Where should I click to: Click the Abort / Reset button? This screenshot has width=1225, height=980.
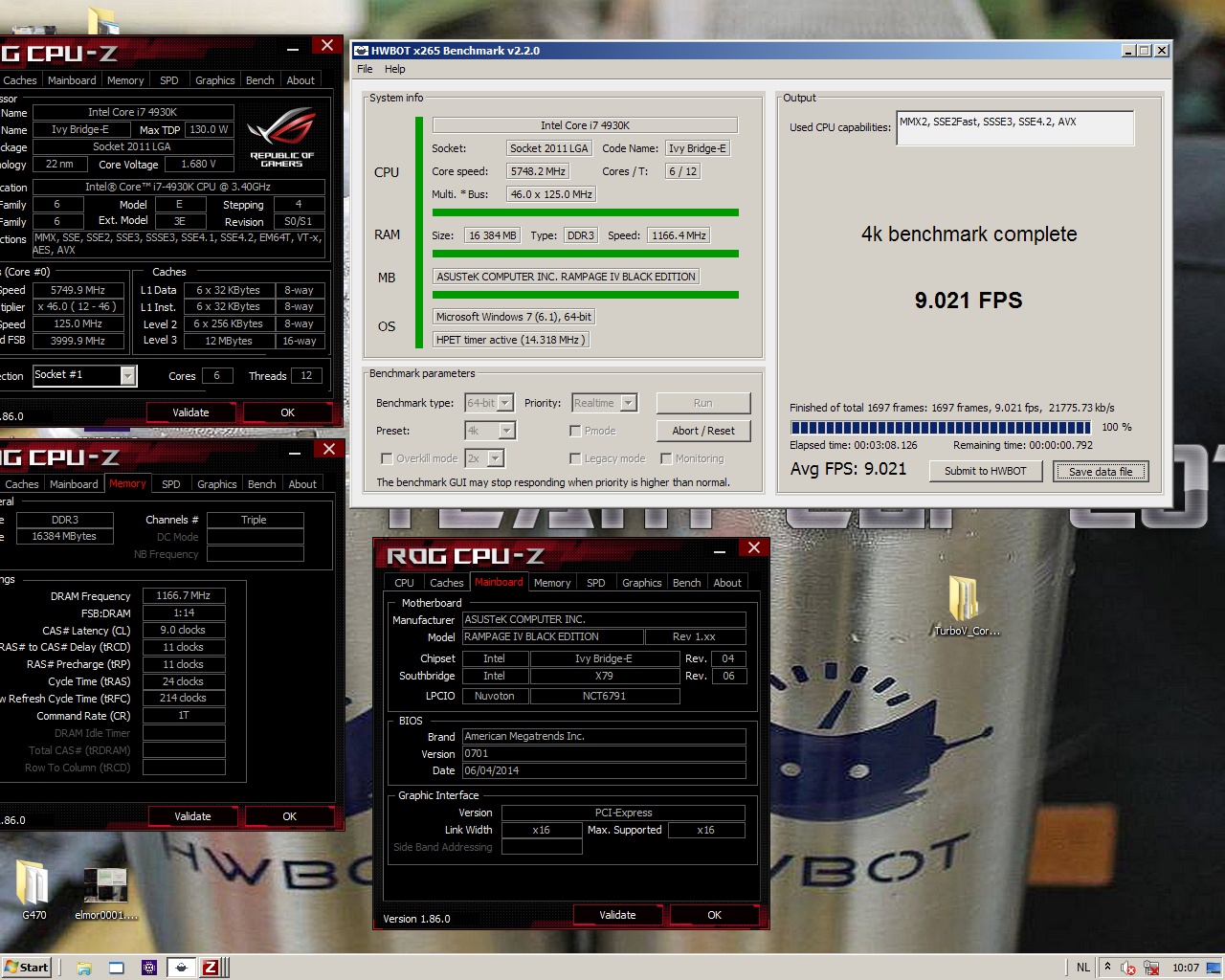click(x=703, y=431)
